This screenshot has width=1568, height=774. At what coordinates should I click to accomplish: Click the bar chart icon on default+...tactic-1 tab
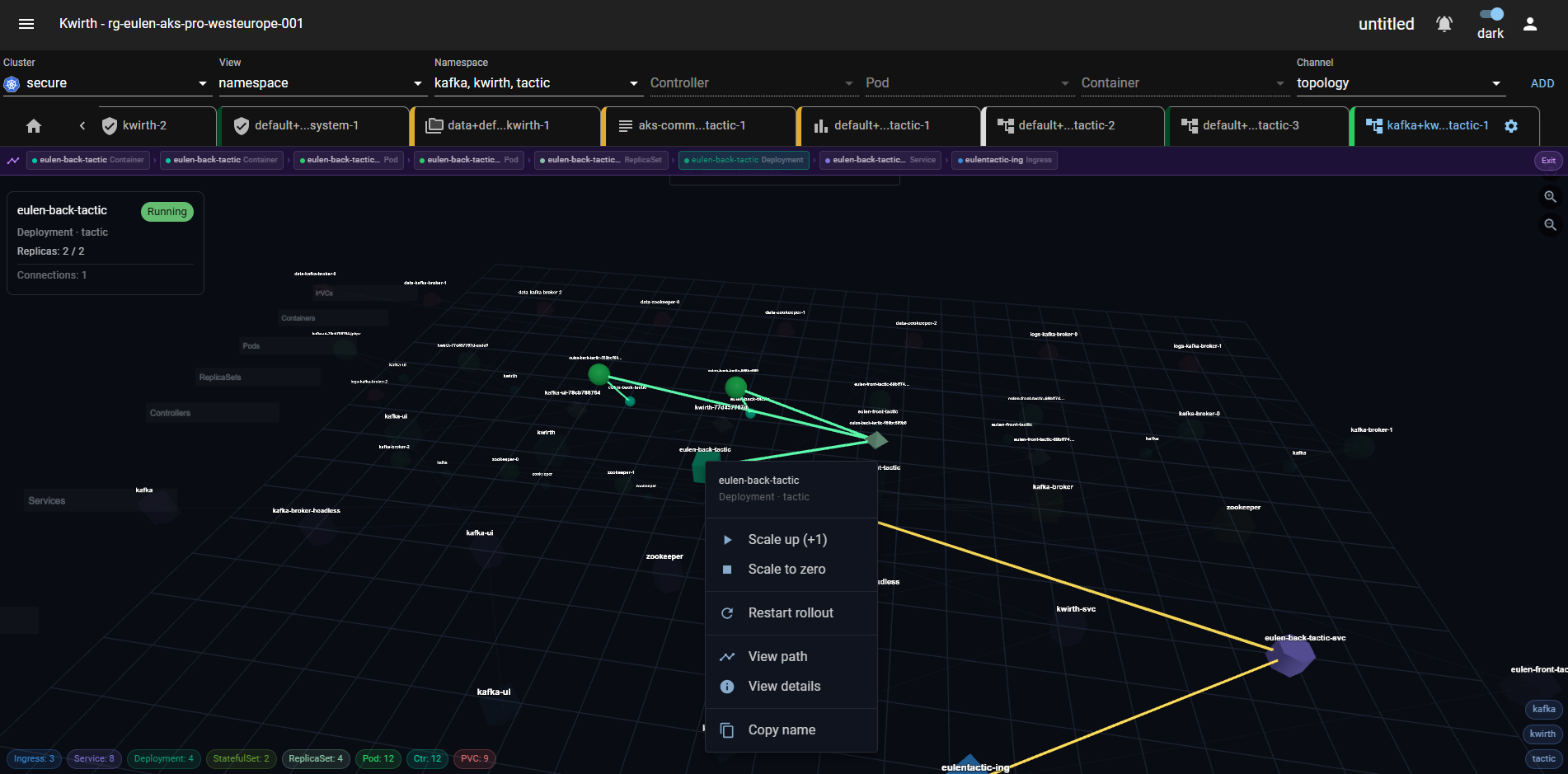point(821,126)
